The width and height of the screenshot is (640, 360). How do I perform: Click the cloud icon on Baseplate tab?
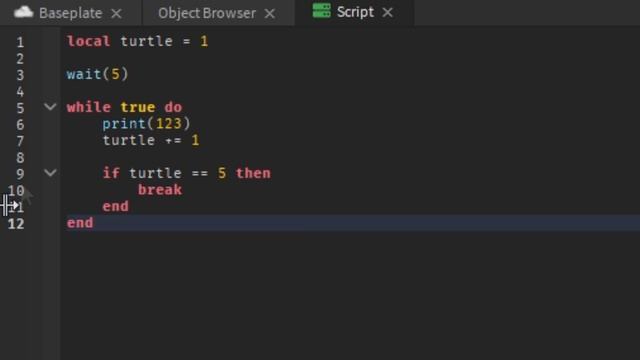click(x=23, y=12)
